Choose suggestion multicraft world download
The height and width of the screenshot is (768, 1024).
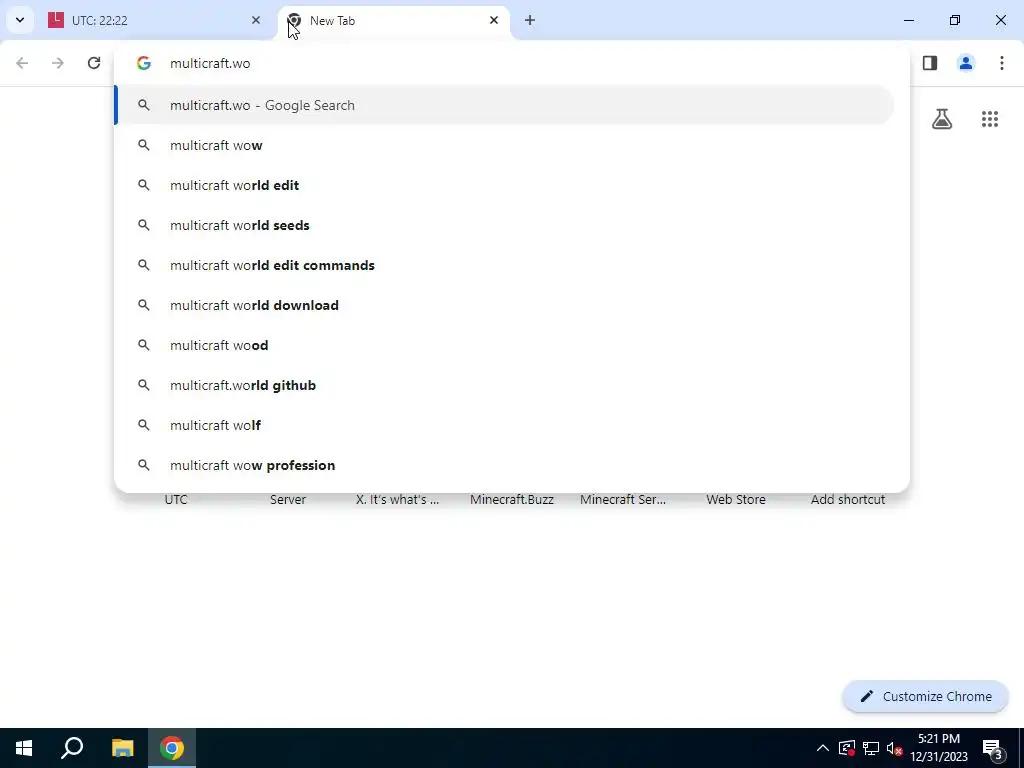pyautogui.click(x=504, y=305)
